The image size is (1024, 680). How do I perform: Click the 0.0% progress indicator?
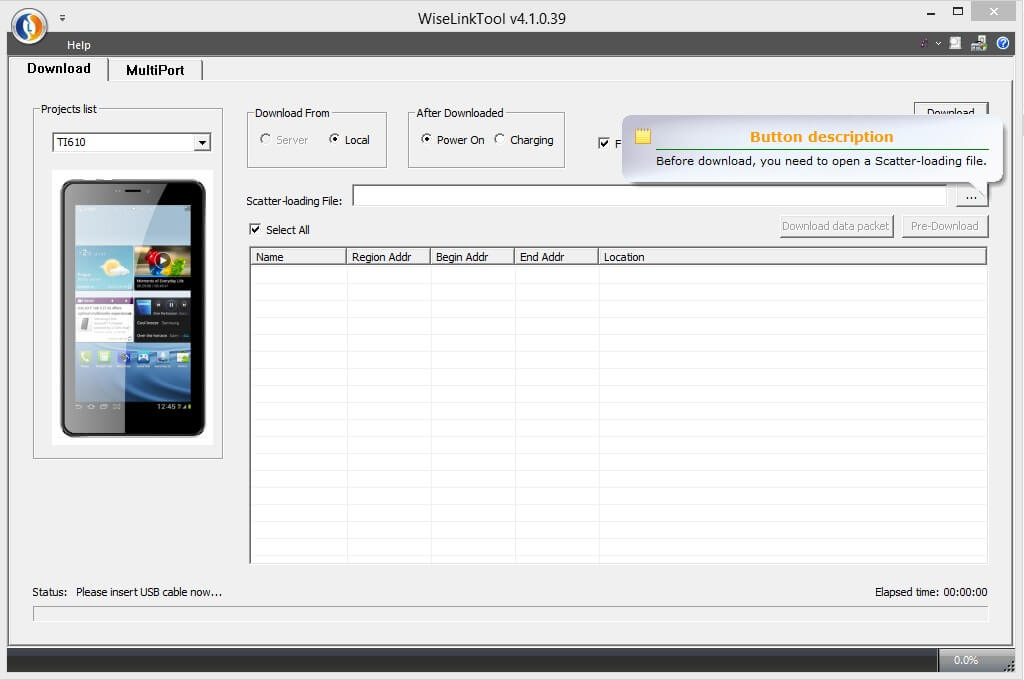[x=966, y=660]
